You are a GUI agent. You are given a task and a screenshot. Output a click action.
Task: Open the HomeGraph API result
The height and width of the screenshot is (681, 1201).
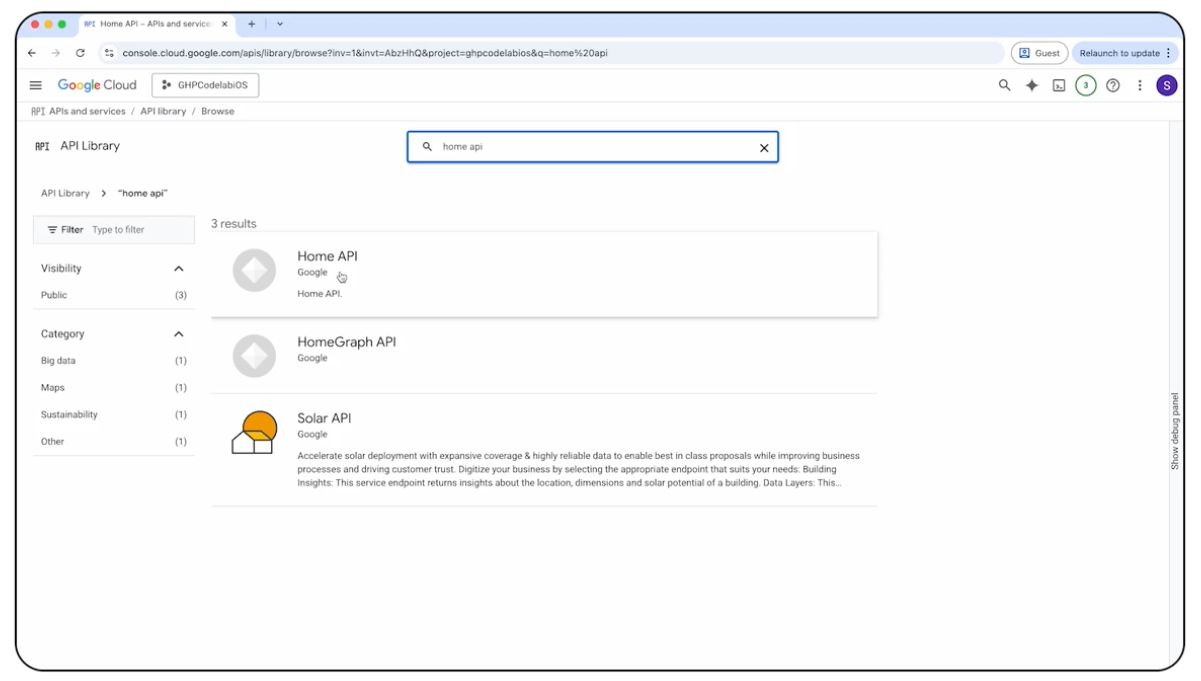(346, 342)
